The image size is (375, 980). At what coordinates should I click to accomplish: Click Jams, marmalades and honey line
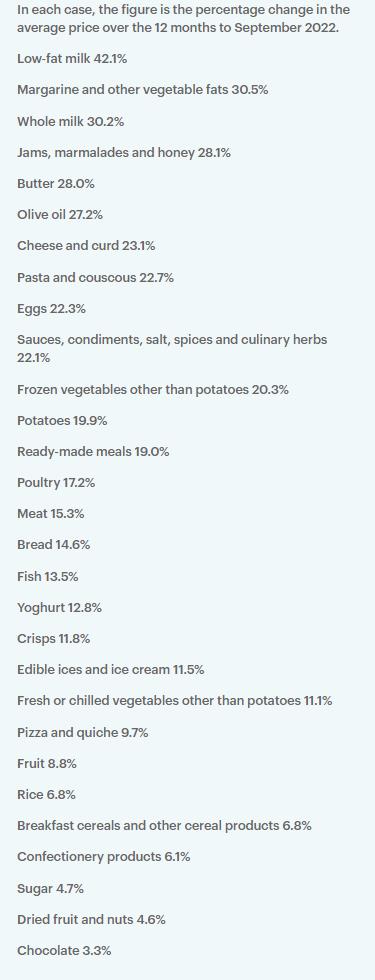[124, 152]
